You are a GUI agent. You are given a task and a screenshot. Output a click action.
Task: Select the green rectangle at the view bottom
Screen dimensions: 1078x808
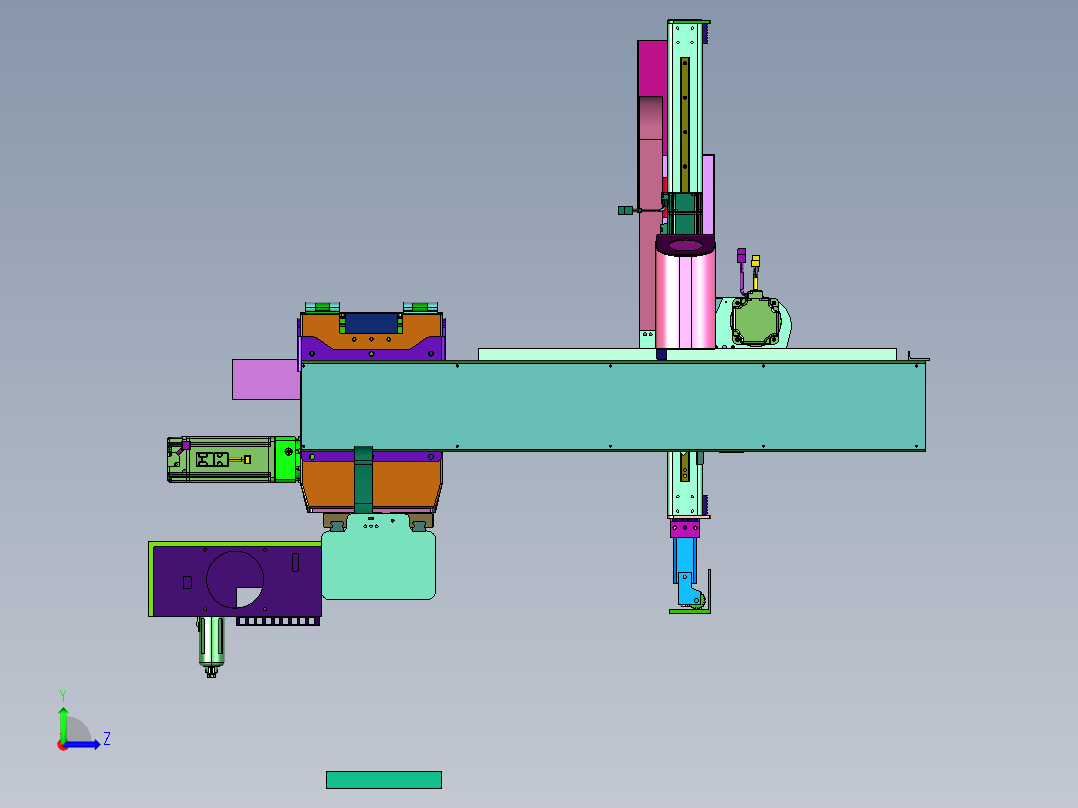coord(384,780)
